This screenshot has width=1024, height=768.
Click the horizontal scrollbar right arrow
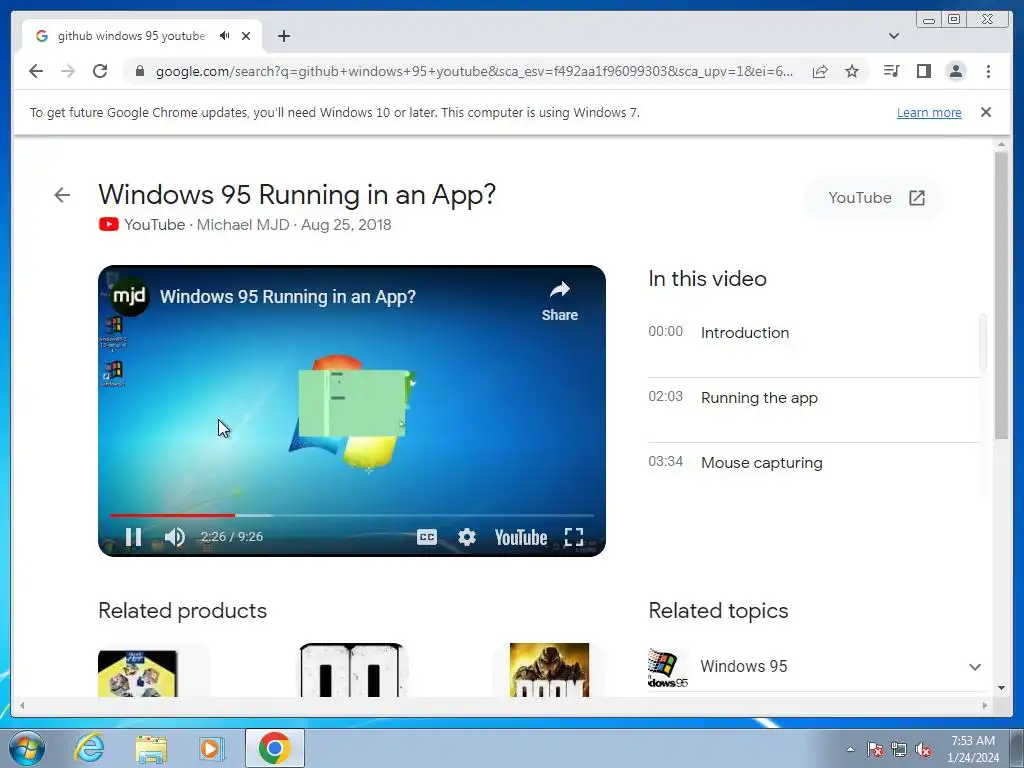[x=985, y=705]
